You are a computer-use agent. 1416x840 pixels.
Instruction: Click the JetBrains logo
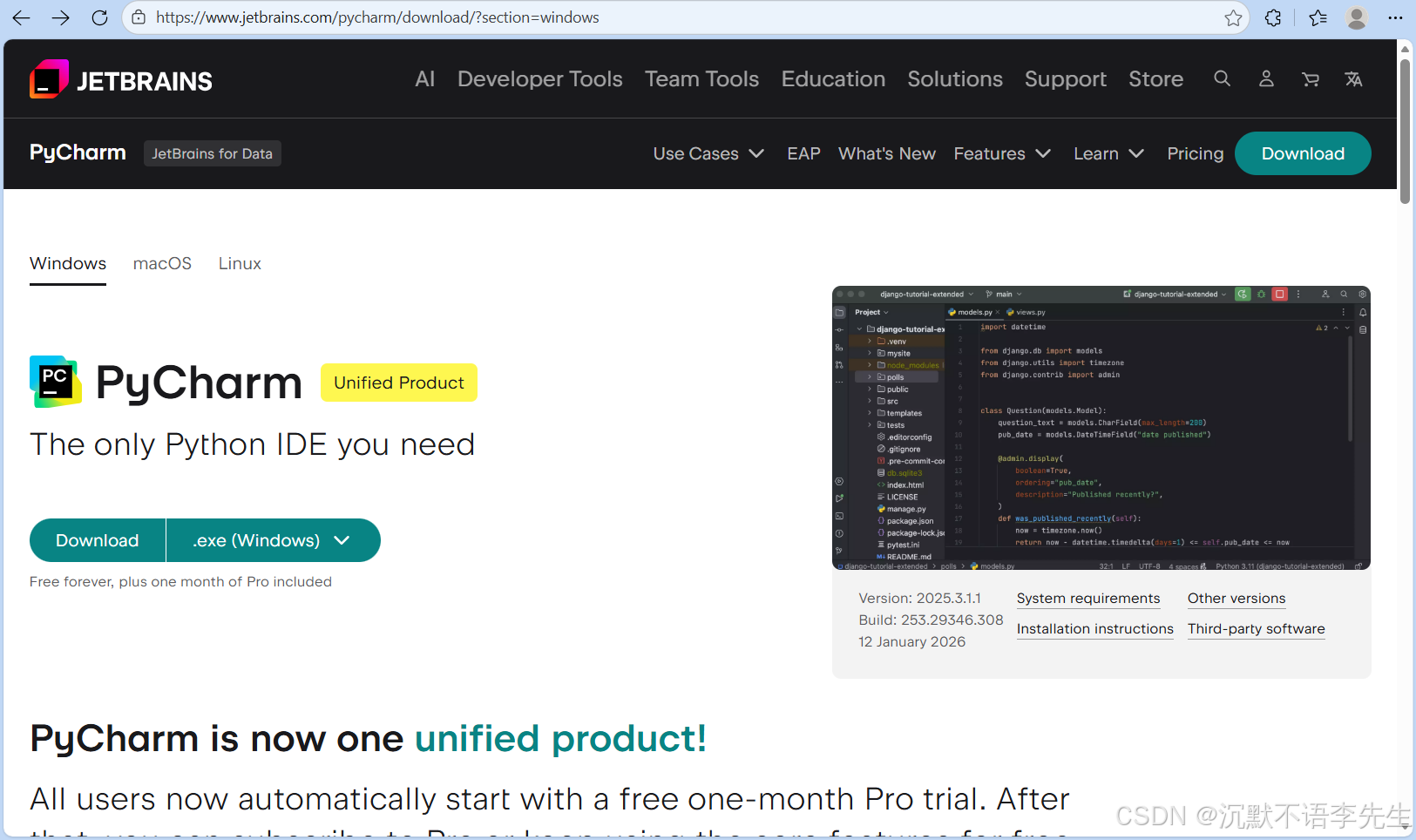click(121, 80)
